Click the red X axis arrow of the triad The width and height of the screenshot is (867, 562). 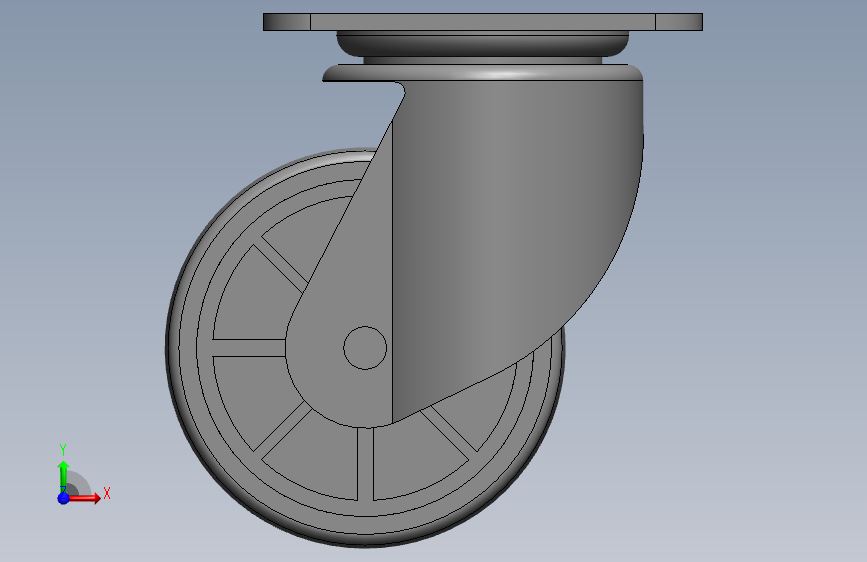84,498
